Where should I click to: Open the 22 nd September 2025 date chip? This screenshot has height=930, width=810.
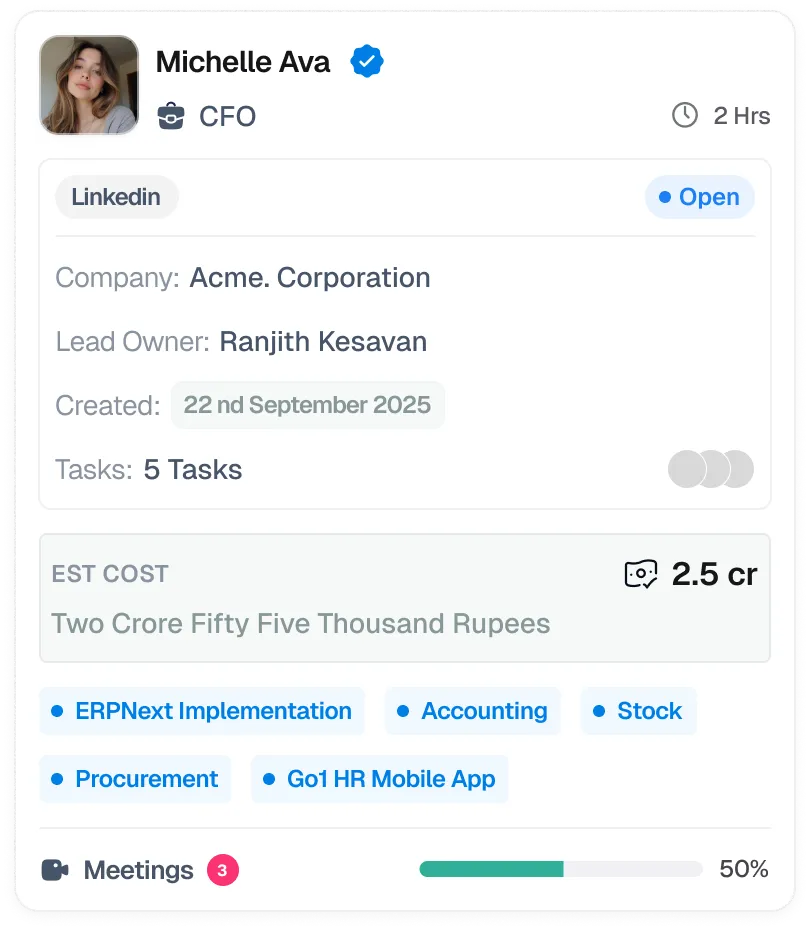point(307,405)
